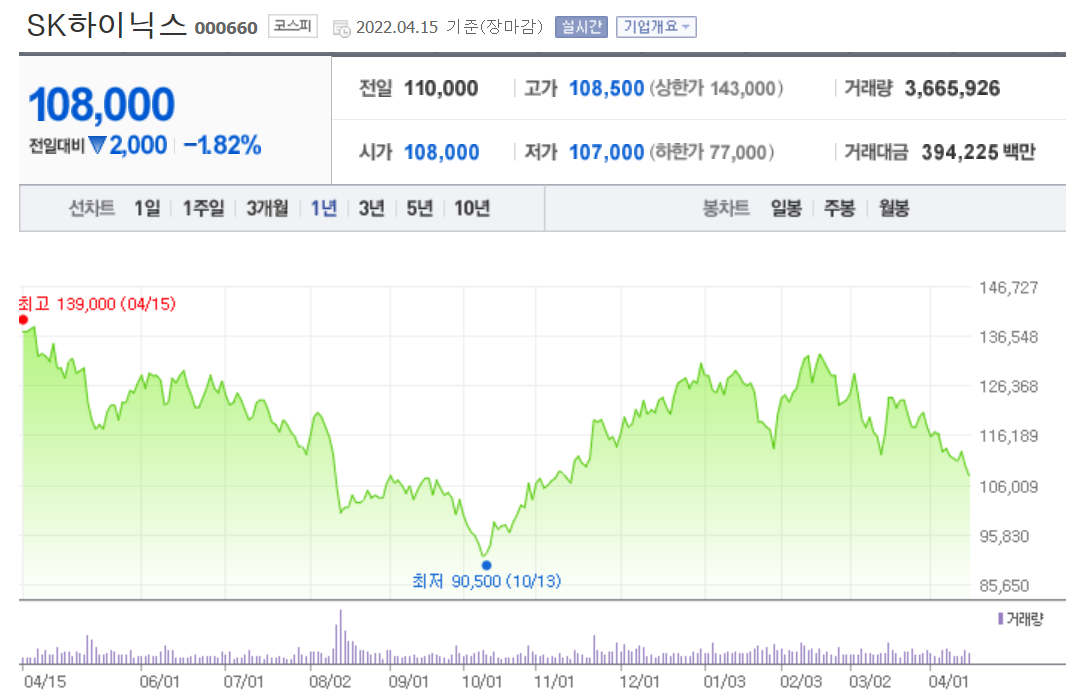This screenshot has width=1066, height=694.
Task: Click the 거래대금 394,225 value
Action: coord(960,152)
